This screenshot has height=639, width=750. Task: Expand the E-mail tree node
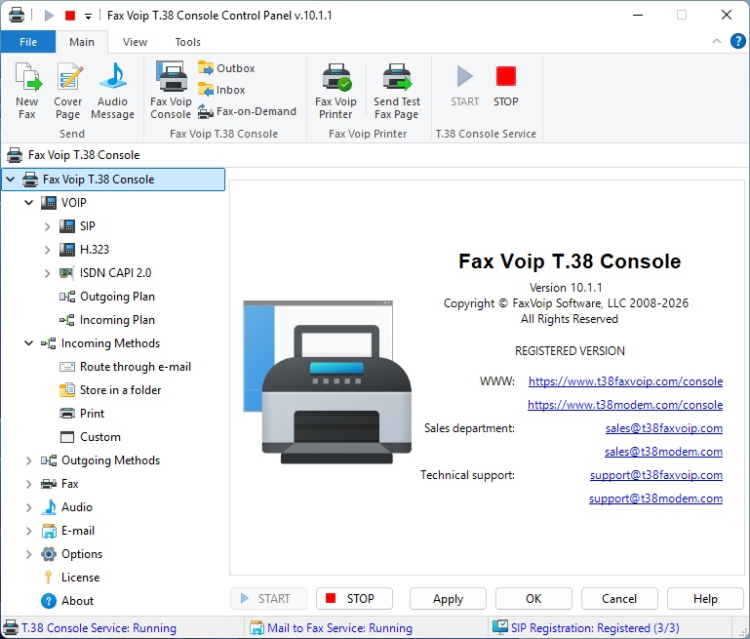(x=29, y=531)
